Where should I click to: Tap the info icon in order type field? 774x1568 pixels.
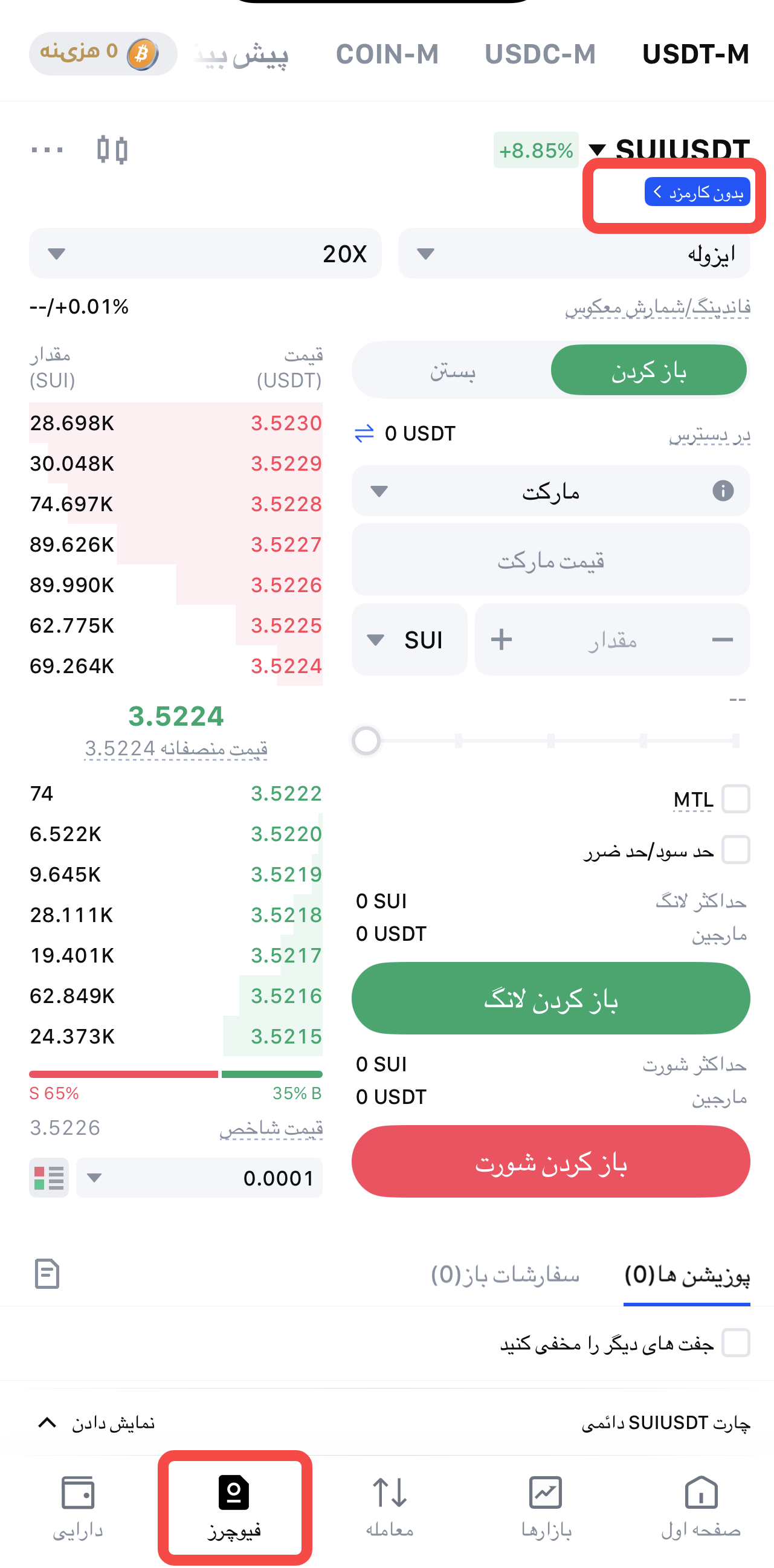click(722, 491)
